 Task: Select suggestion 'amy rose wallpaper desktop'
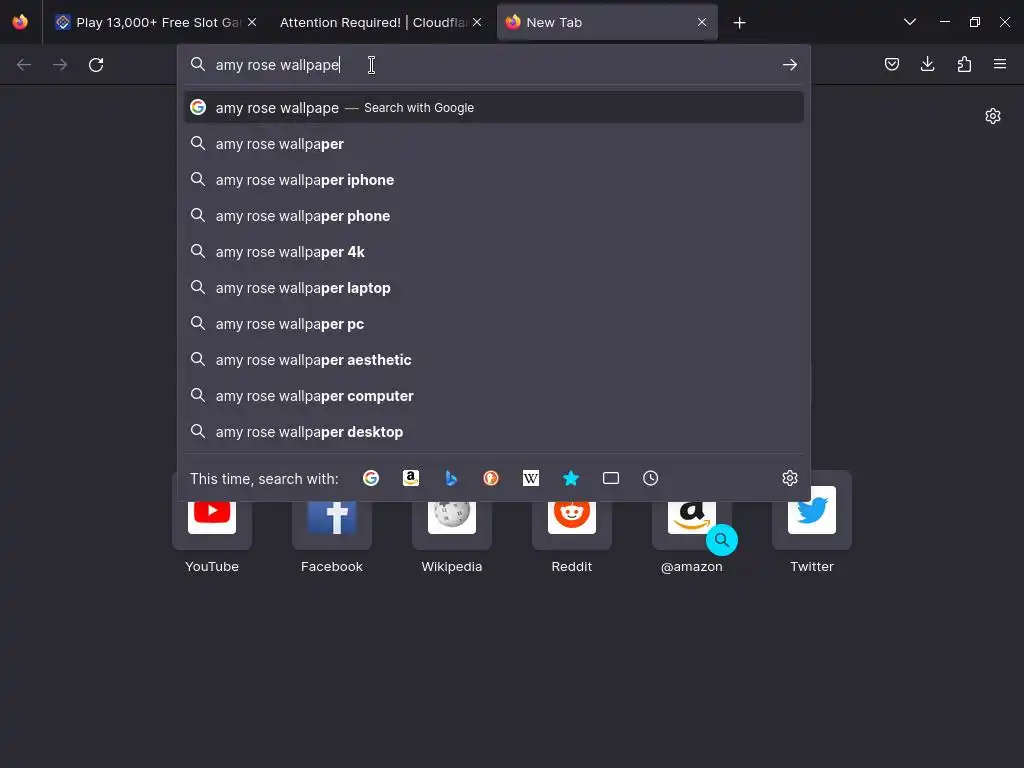point(494,431)
